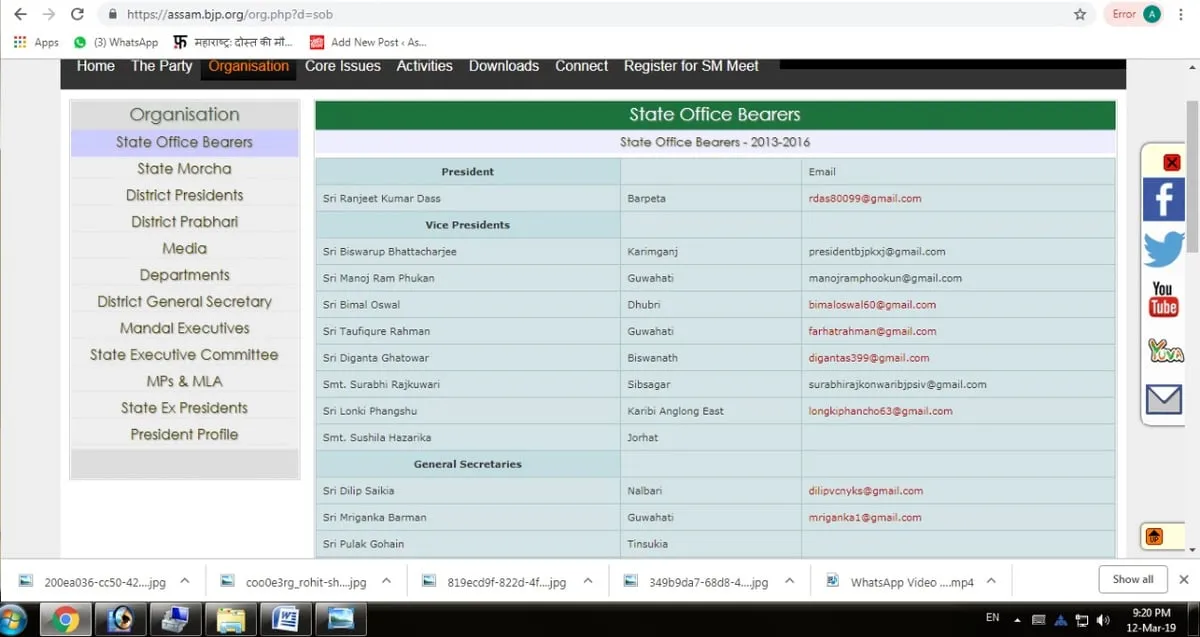1200x637 pixels.
Task: Open the File Explorer folder taskbar icon
Action: [231, 620]
